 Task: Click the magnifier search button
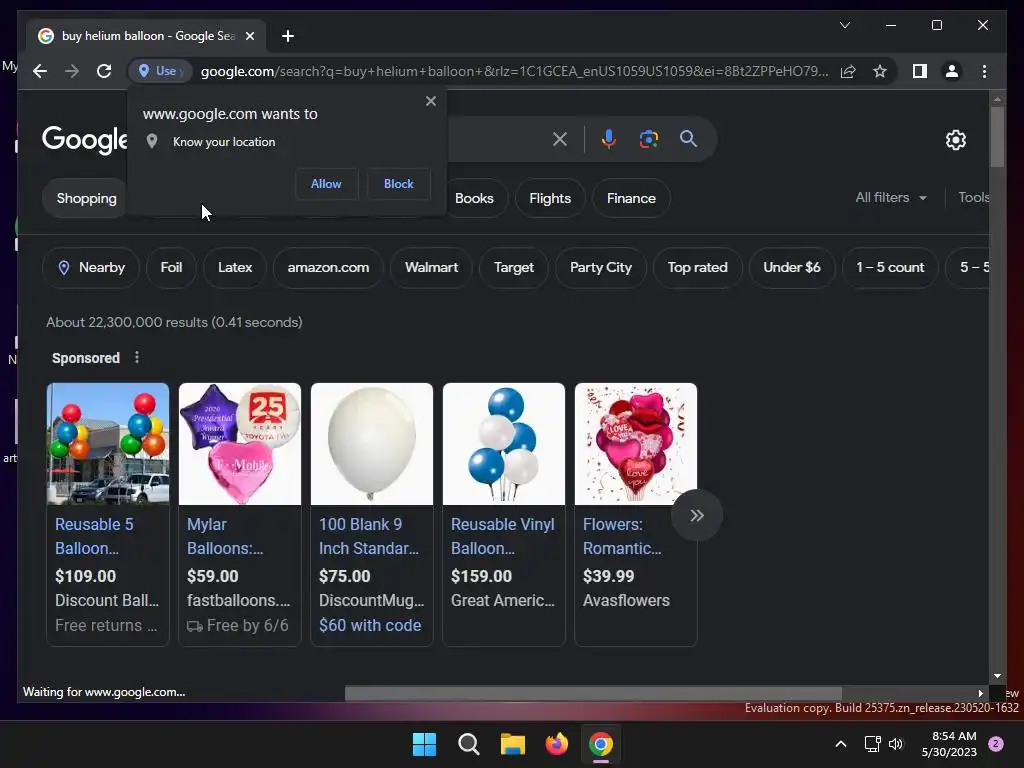pos(688,139)
